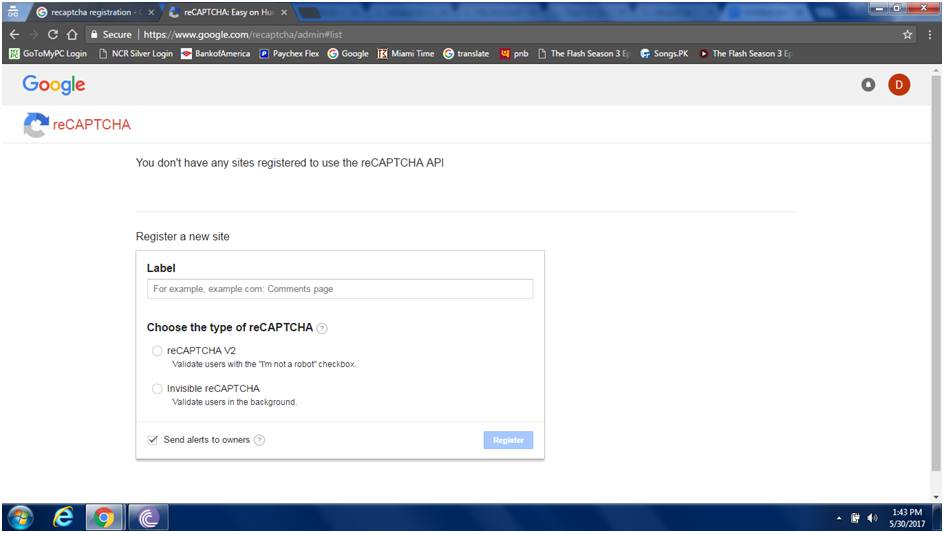Click the reCAPTCHA header text
944x533 pixels.
click(92, 125)
